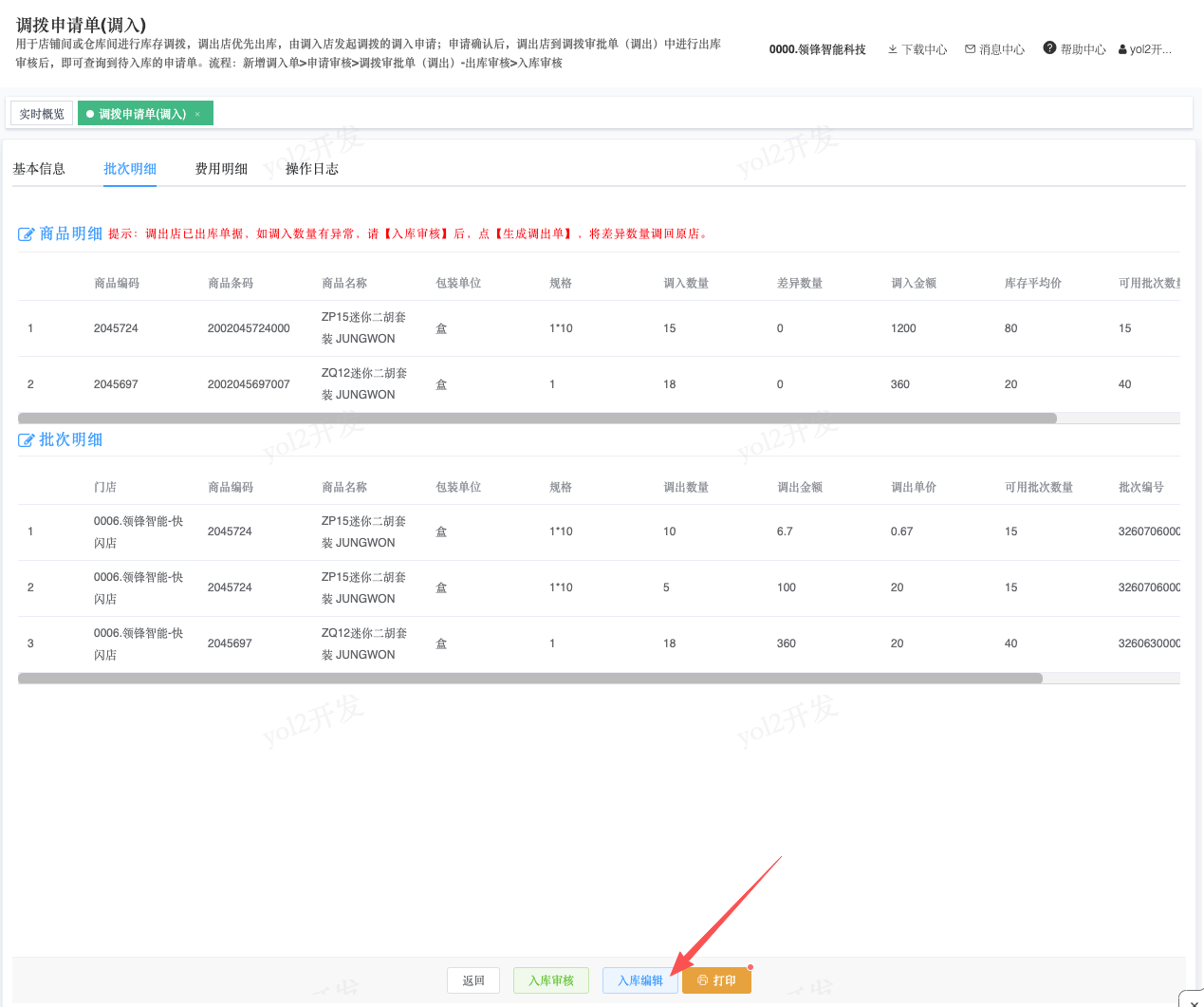Select product row with code 2045697
The image size is (1204, 1007).
point(599,384)
